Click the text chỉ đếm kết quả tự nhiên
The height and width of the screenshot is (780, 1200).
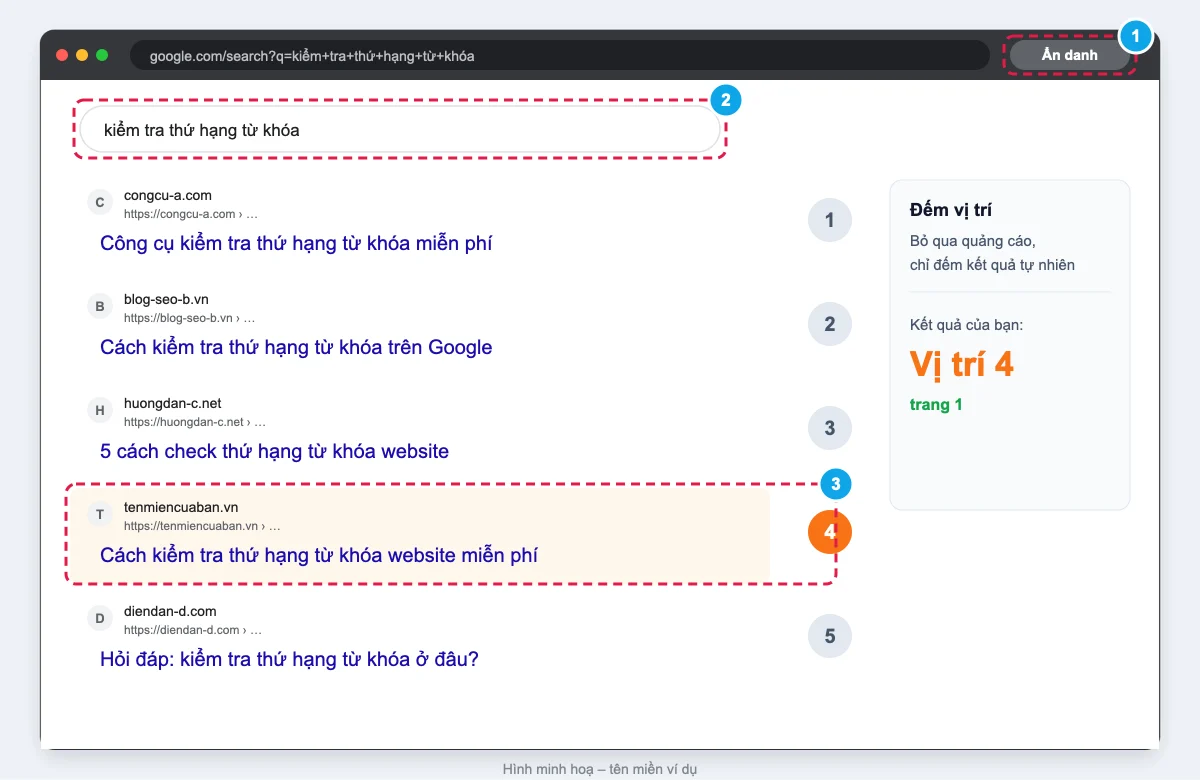992,265
